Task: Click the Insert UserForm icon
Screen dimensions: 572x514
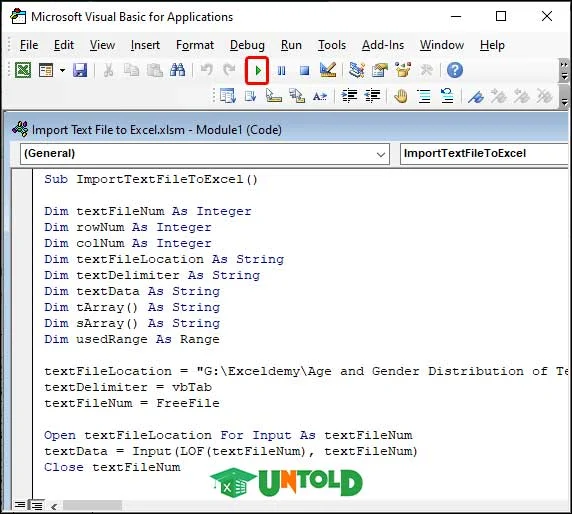Action: coord(46,70)
